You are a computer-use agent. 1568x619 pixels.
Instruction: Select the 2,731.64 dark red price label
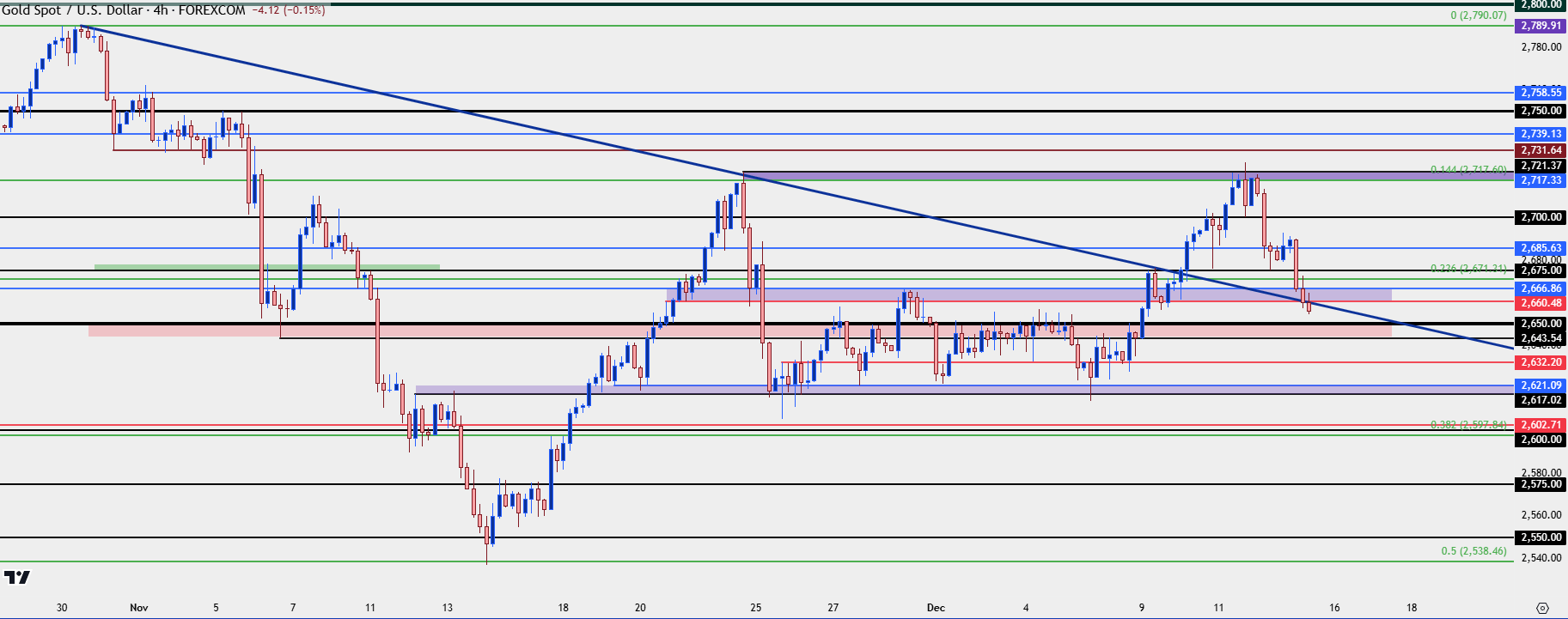[1541, 150]
